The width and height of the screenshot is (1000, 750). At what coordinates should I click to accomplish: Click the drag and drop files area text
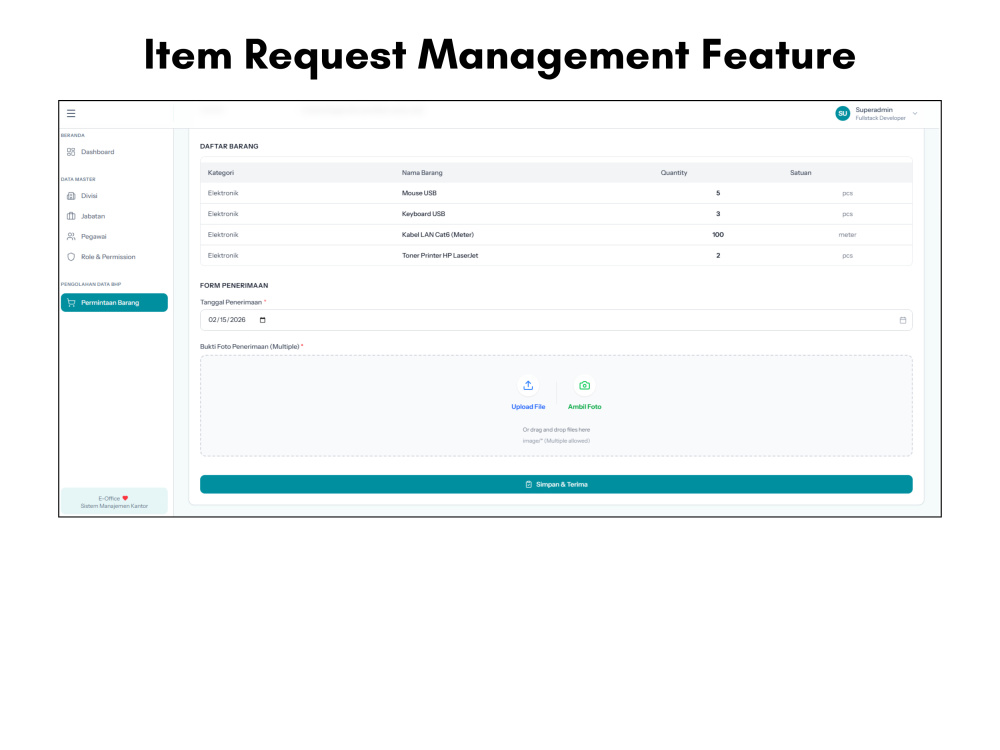tap(556, 430)
